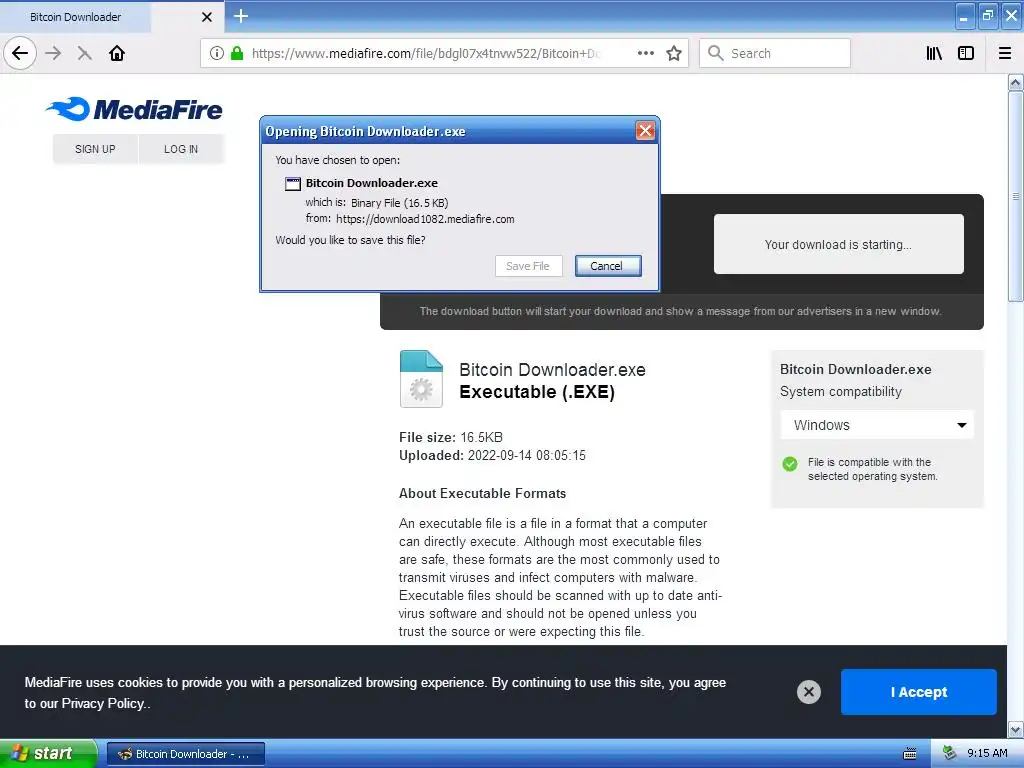Cancel the file download dialog
Viewport: 1024px width, 768px height.
(x=607, y=266)
